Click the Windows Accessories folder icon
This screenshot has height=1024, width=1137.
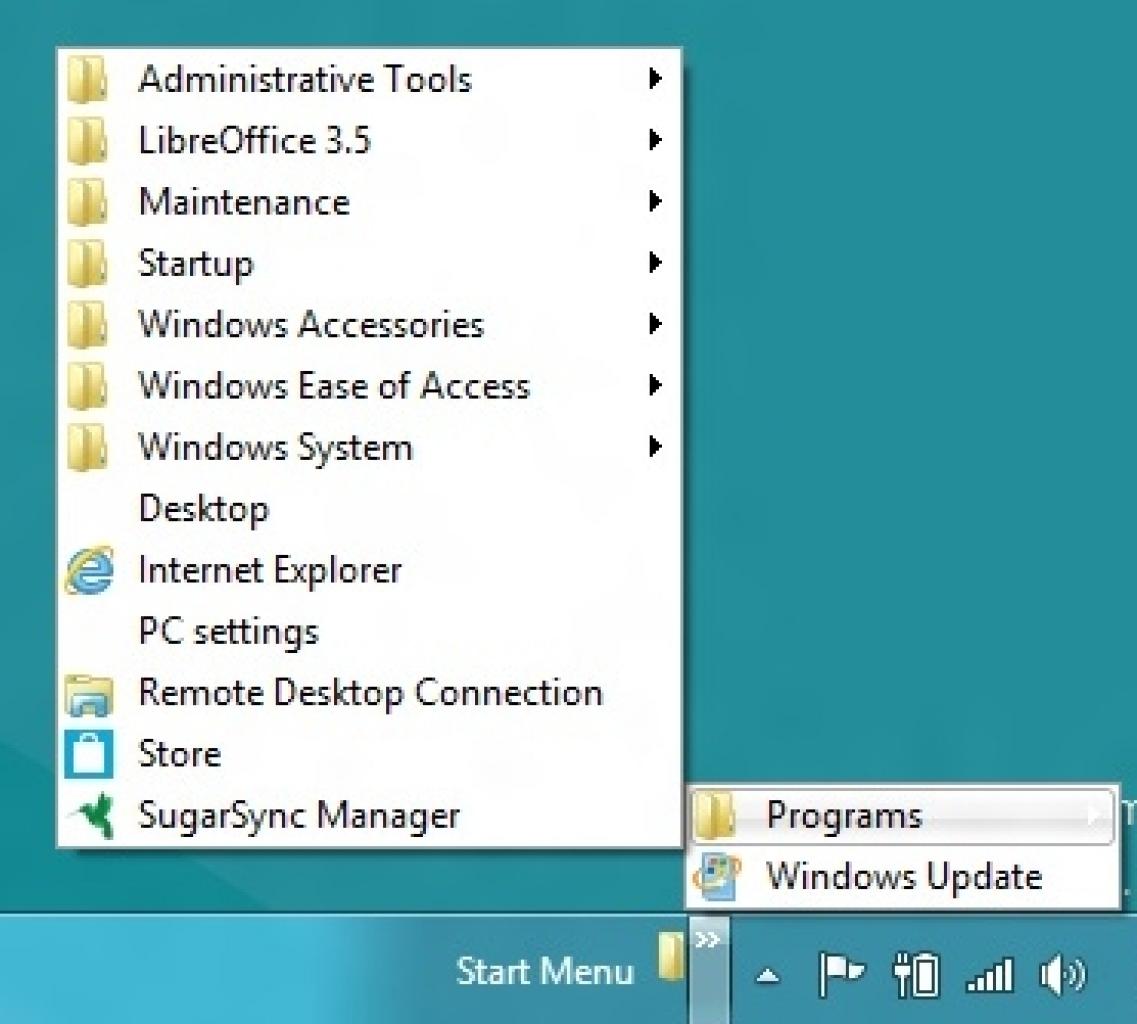tap(88, 324)
